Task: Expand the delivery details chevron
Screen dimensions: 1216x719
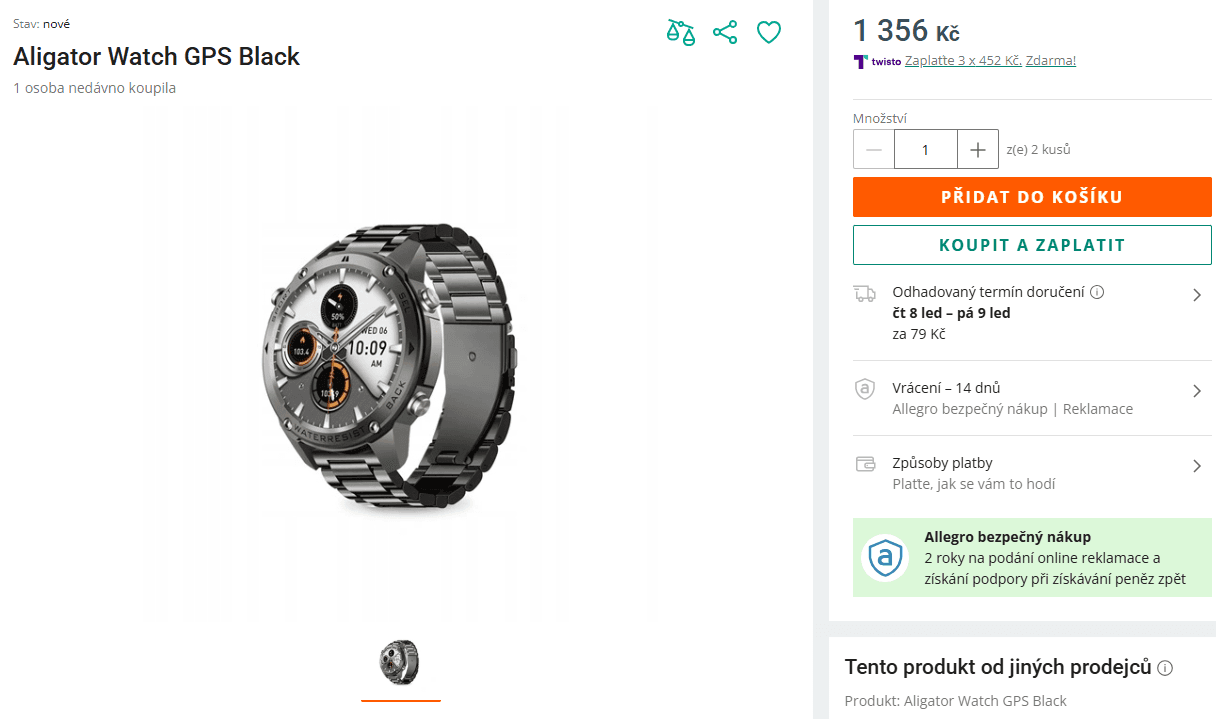Action: [x=1199, y=292]
